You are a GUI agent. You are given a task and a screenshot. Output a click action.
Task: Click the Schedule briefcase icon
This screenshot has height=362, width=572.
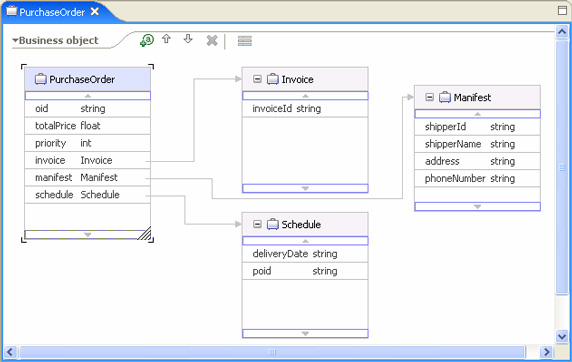click(x=273, y=224)
